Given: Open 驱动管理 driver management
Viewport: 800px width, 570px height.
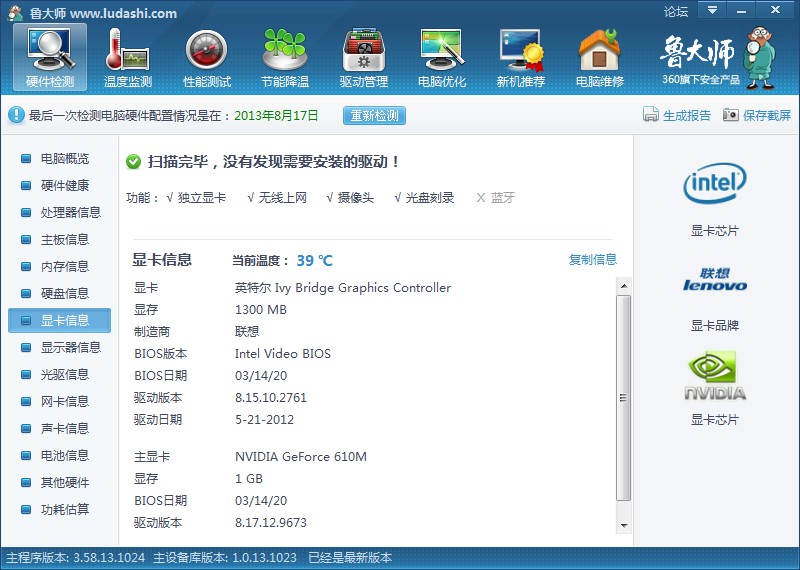Looking at the screenshot, I should point(364,58).
